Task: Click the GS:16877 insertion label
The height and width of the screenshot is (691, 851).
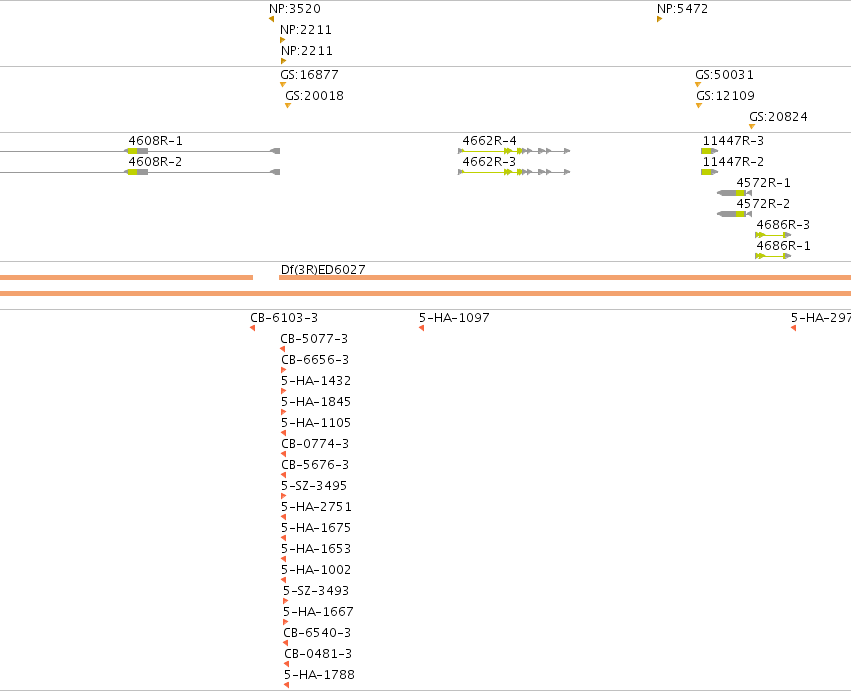Action: (x=309, y=74)
